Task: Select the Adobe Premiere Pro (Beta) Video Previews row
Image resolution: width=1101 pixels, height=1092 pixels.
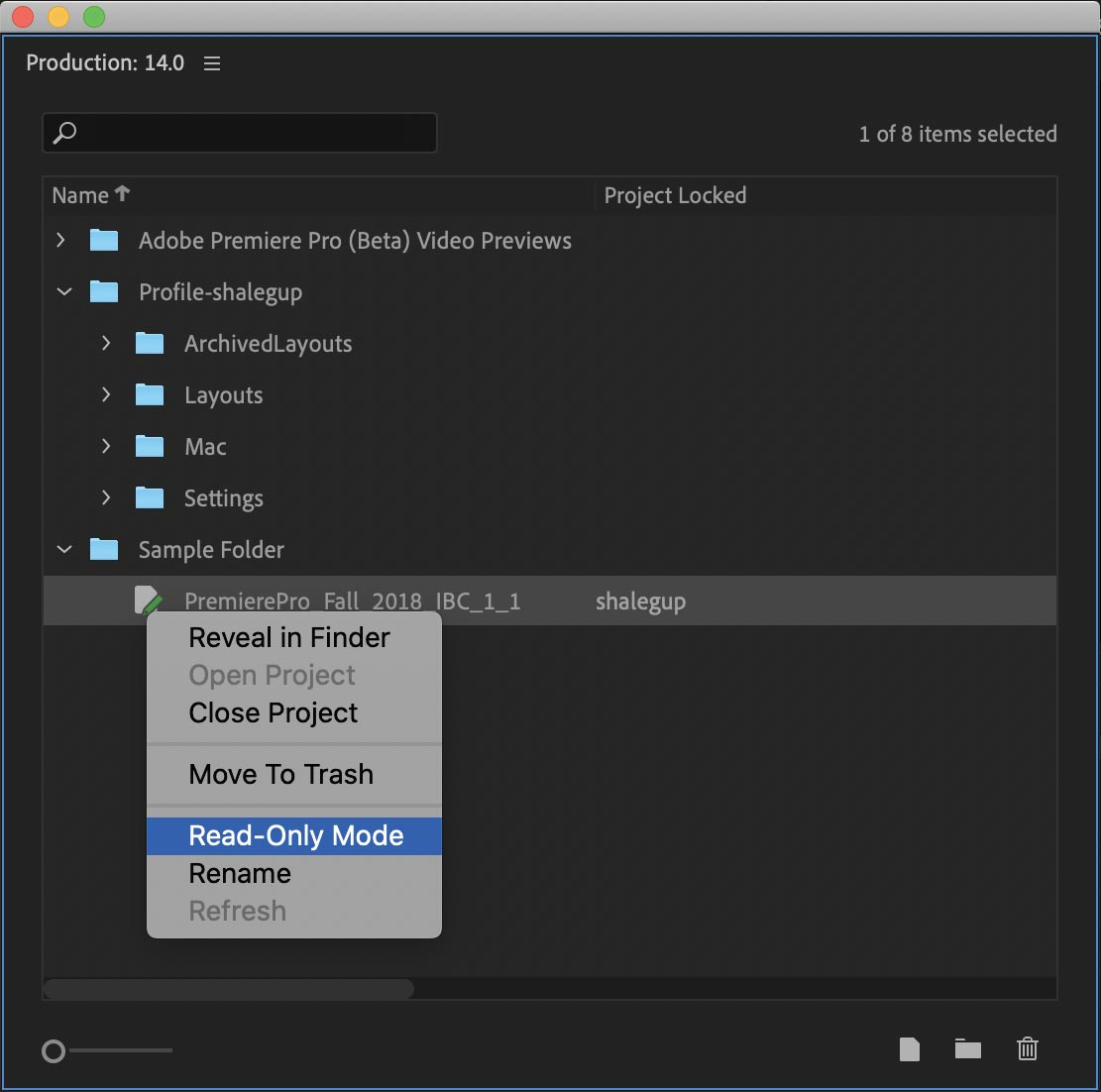Action: coord(550,240)
